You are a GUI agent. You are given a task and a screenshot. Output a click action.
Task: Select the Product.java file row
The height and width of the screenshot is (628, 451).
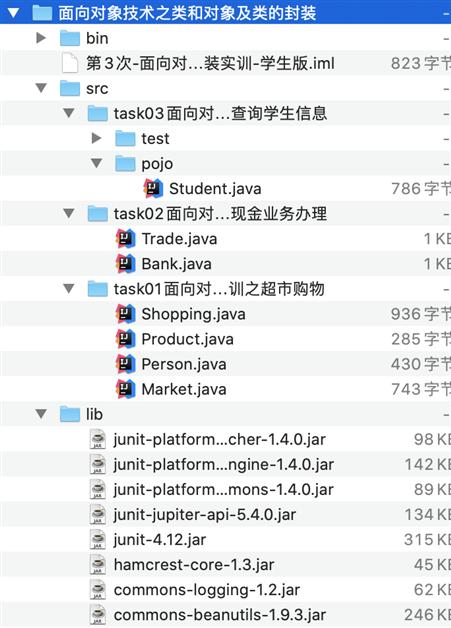[x=226, y=339]
